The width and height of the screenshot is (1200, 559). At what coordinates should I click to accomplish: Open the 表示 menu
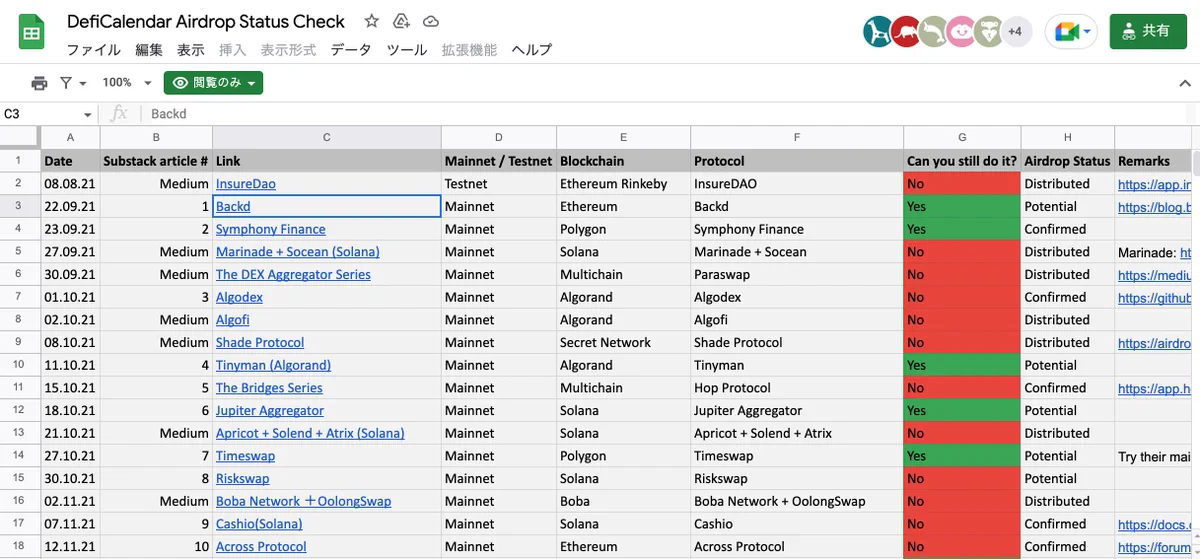191,50
